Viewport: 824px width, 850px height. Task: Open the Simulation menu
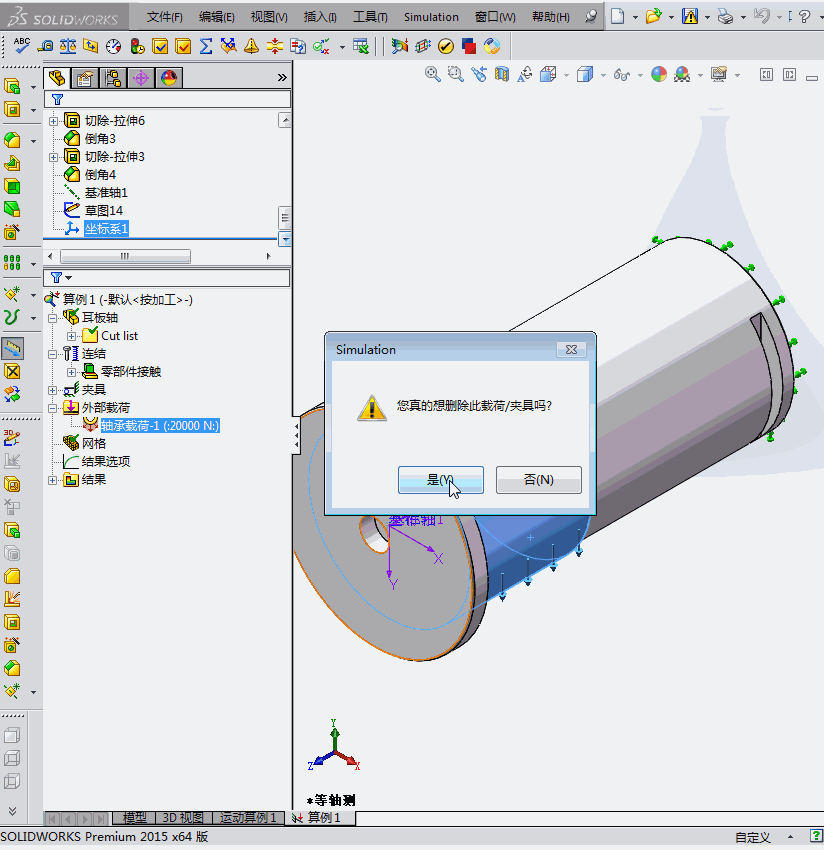431,17
